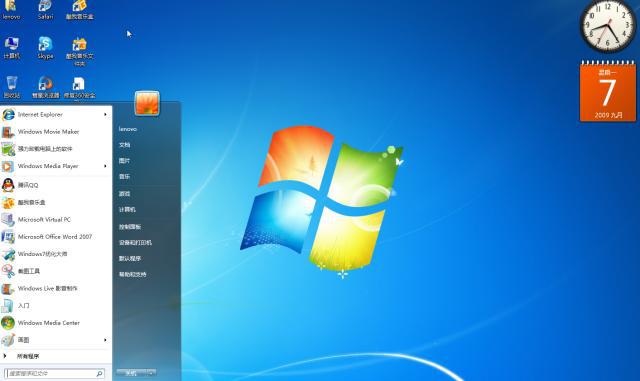Open the music folder shortcut right of Skype

coord(79,51)
